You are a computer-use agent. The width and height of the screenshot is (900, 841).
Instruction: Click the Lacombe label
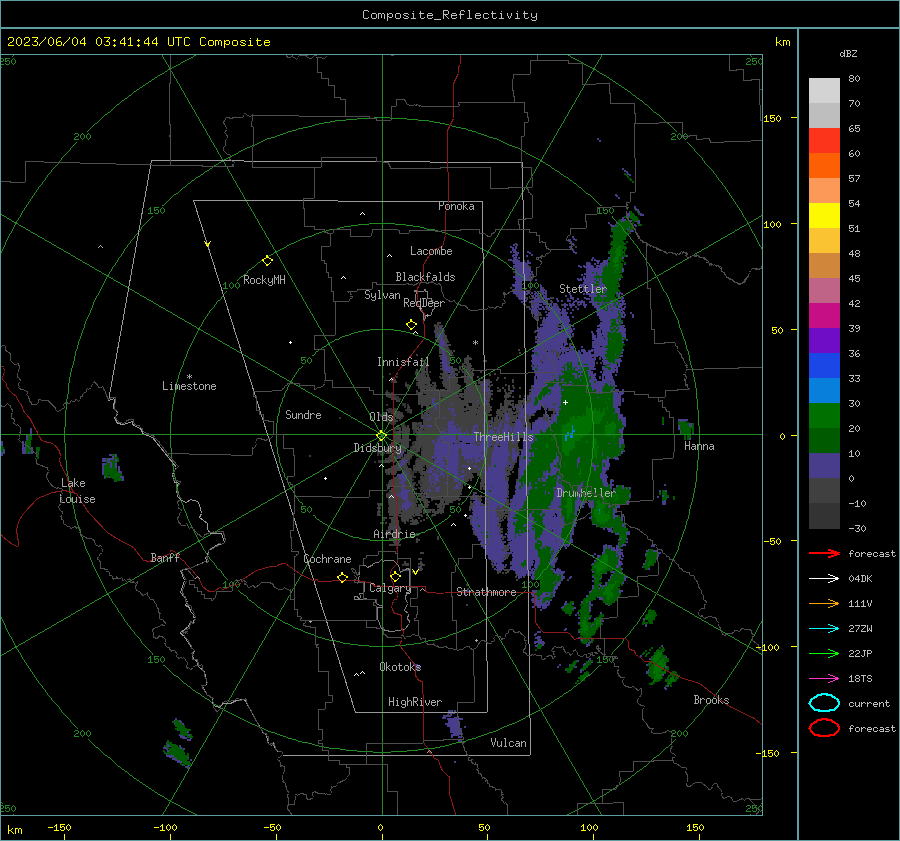point(431,251)
